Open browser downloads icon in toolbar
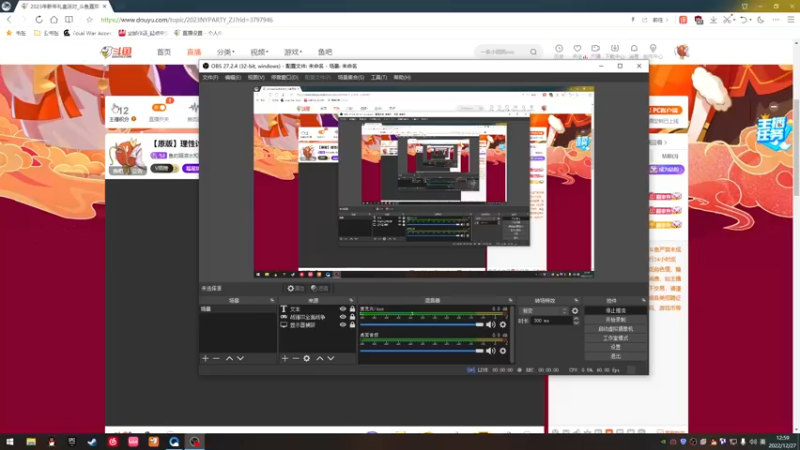The height and width of the screenshot is (450, 800). [713, 19]
